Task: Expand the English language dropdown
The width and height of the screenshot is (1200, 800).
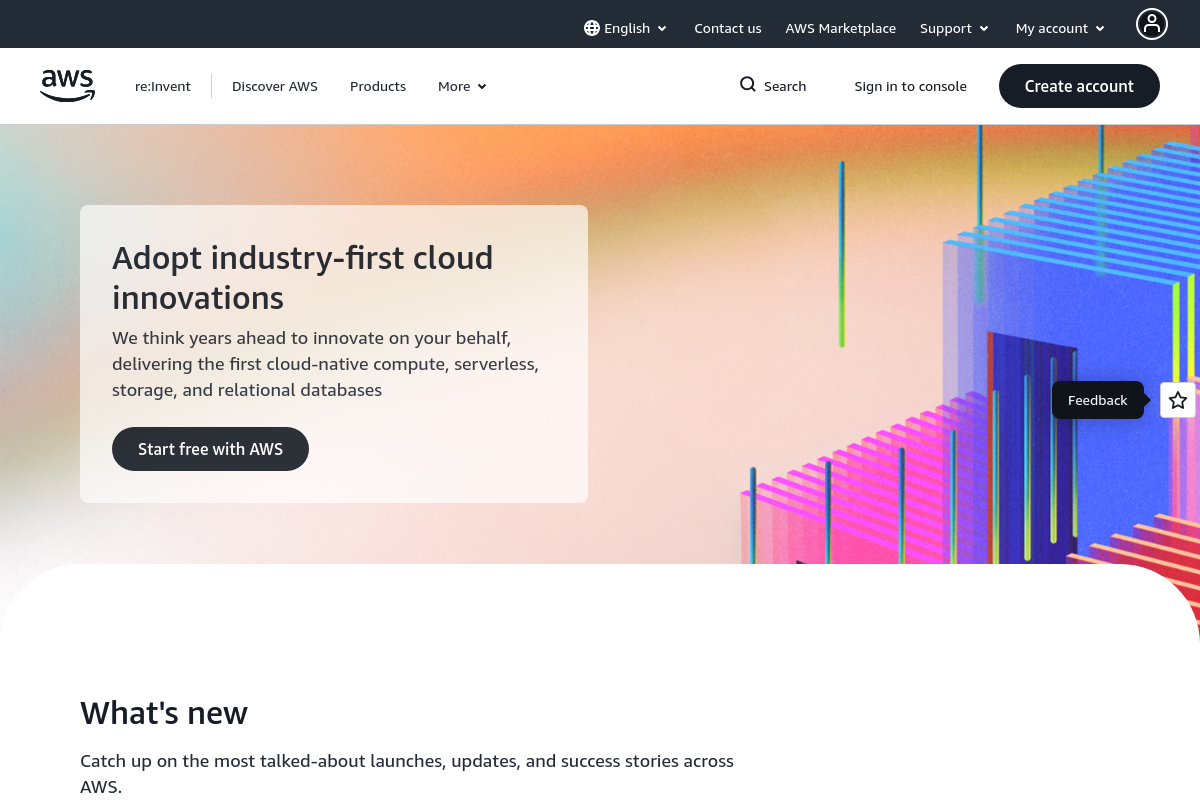Action: point(626,28)
